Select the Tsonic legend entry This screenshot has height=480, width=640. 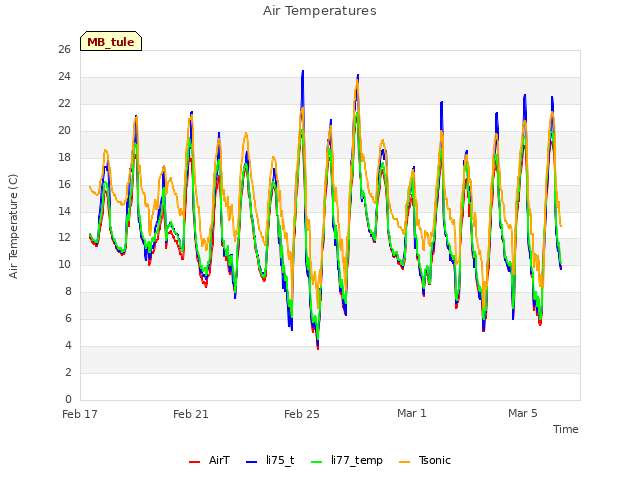425,460
